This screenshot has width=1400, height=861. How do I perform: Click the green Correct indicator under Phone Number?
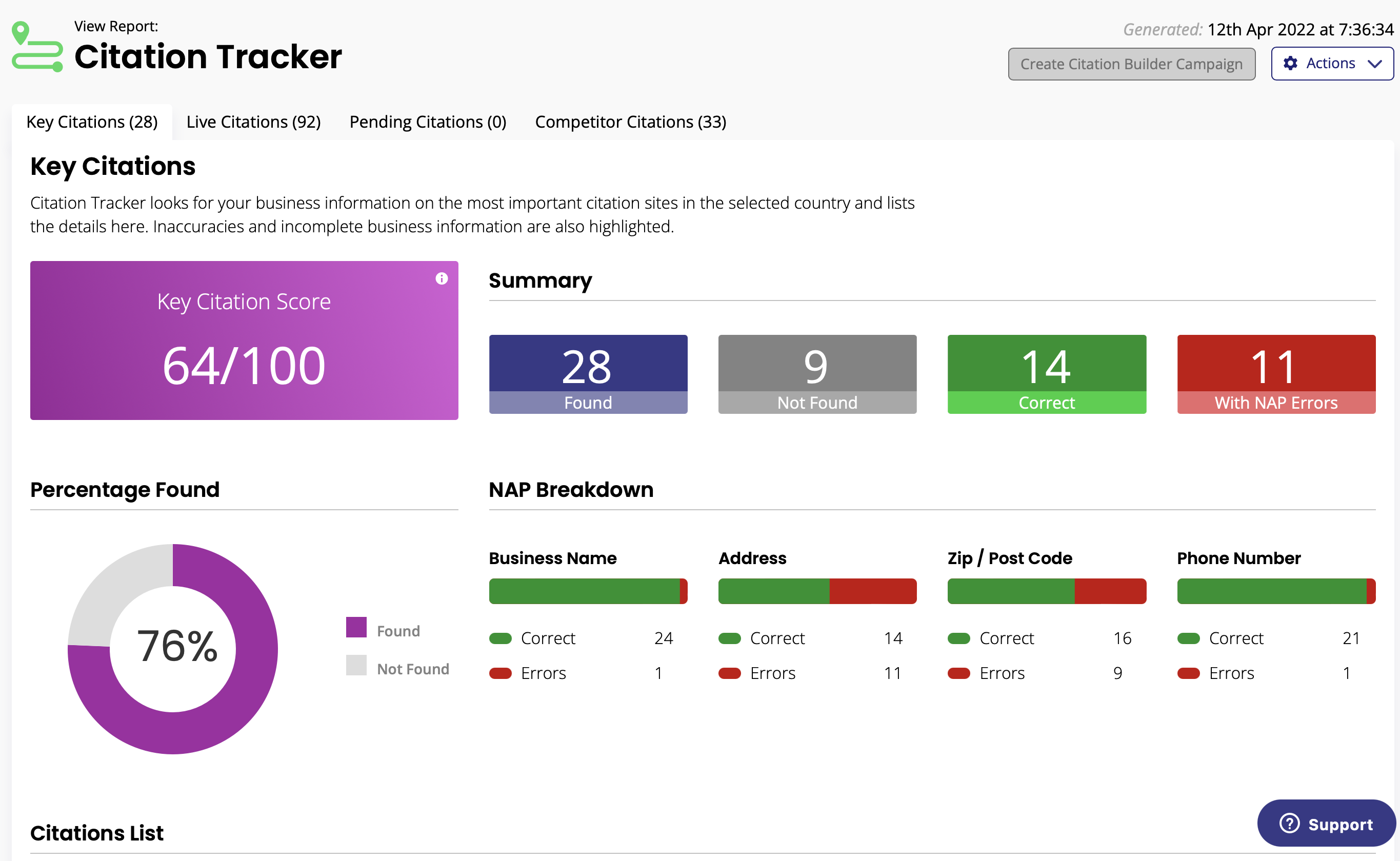tap(1190, 638)
